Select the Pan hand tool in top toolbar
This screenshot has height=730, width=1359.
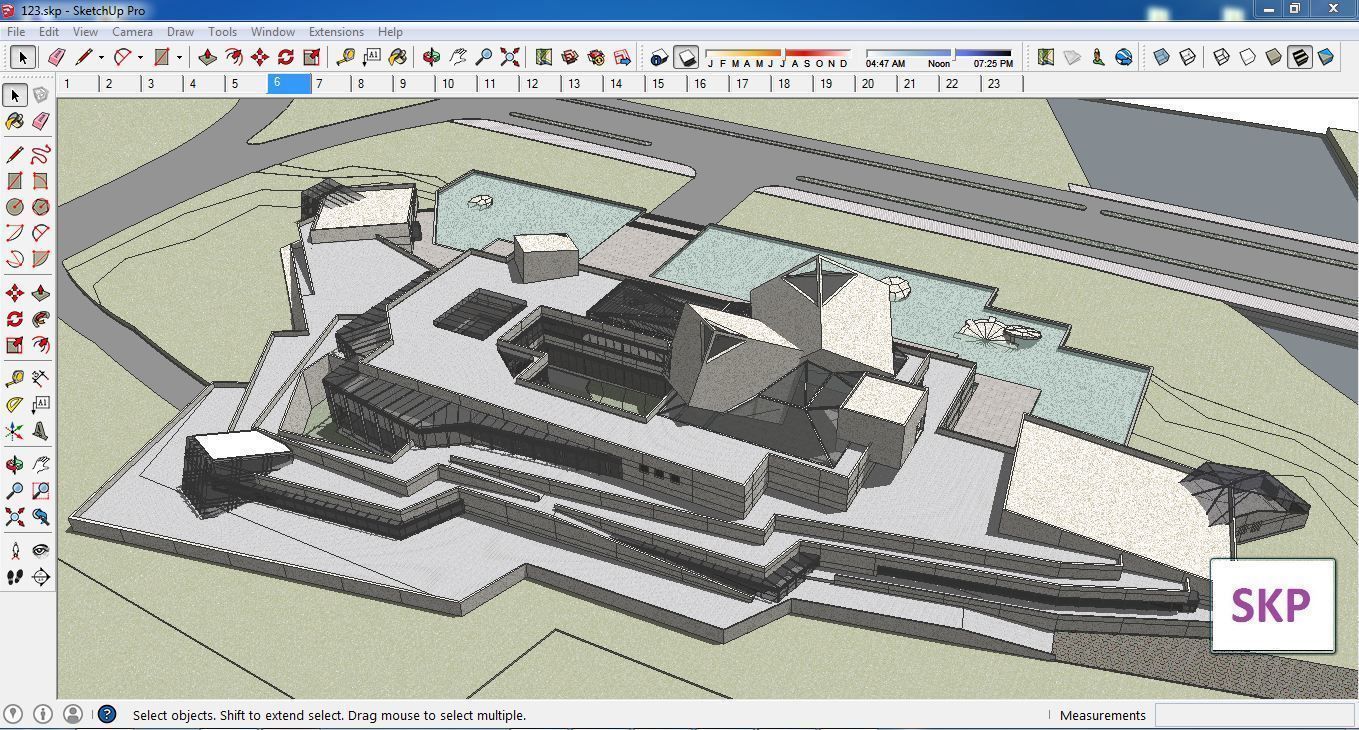(458, 57)
